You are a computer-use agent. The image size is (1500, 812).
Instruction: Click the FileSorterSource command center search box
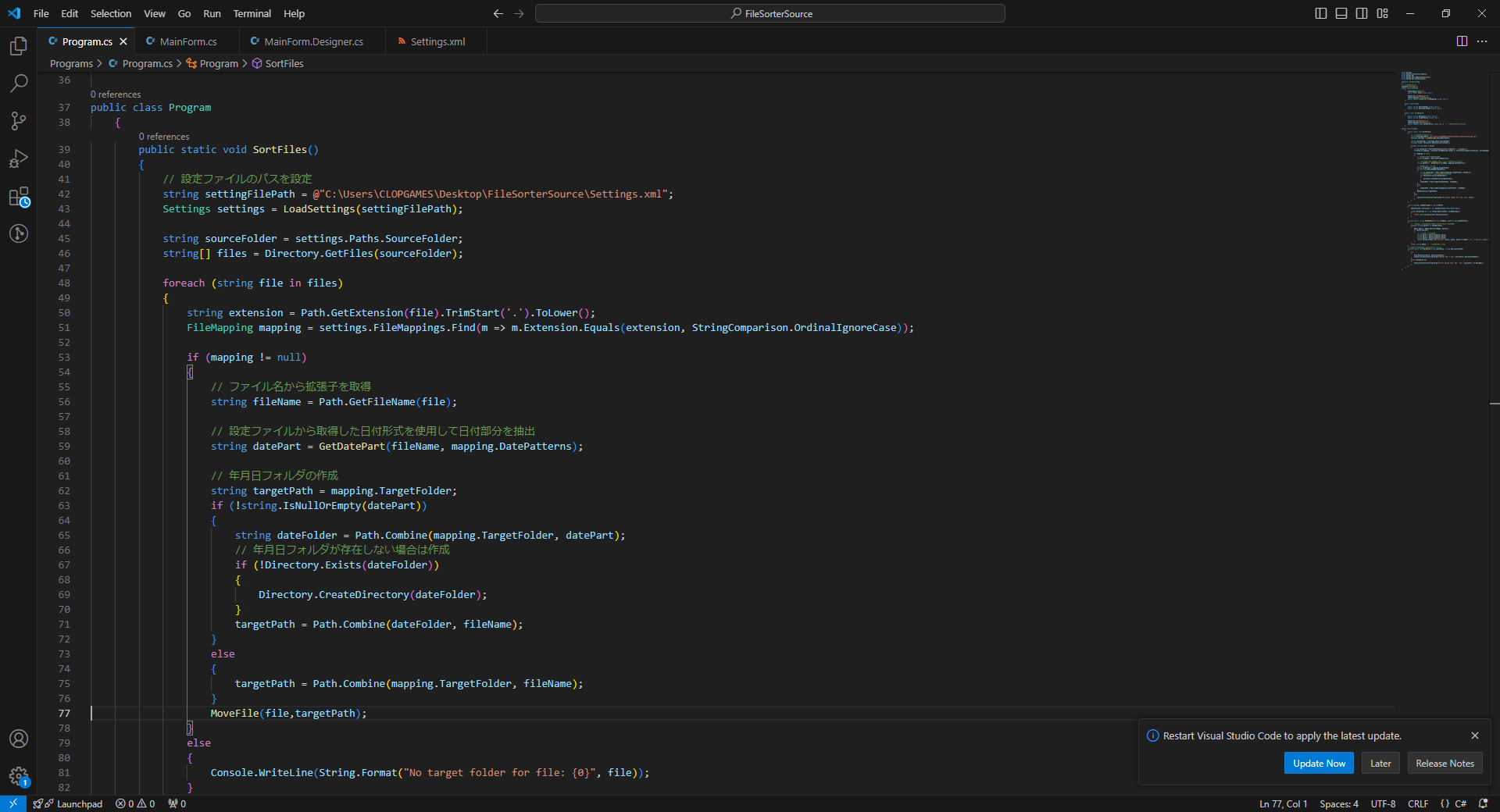pos(770,13)
